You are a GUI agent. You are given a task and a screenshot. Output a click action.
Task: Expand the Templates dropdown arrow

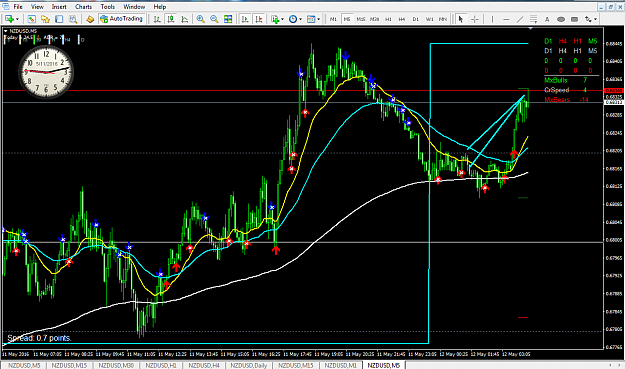[318, 19]
